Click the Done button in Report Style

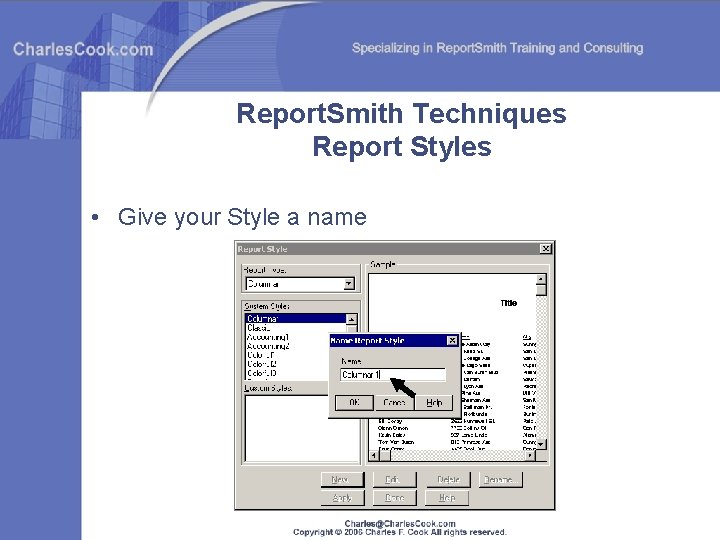(x=394, y=498)
